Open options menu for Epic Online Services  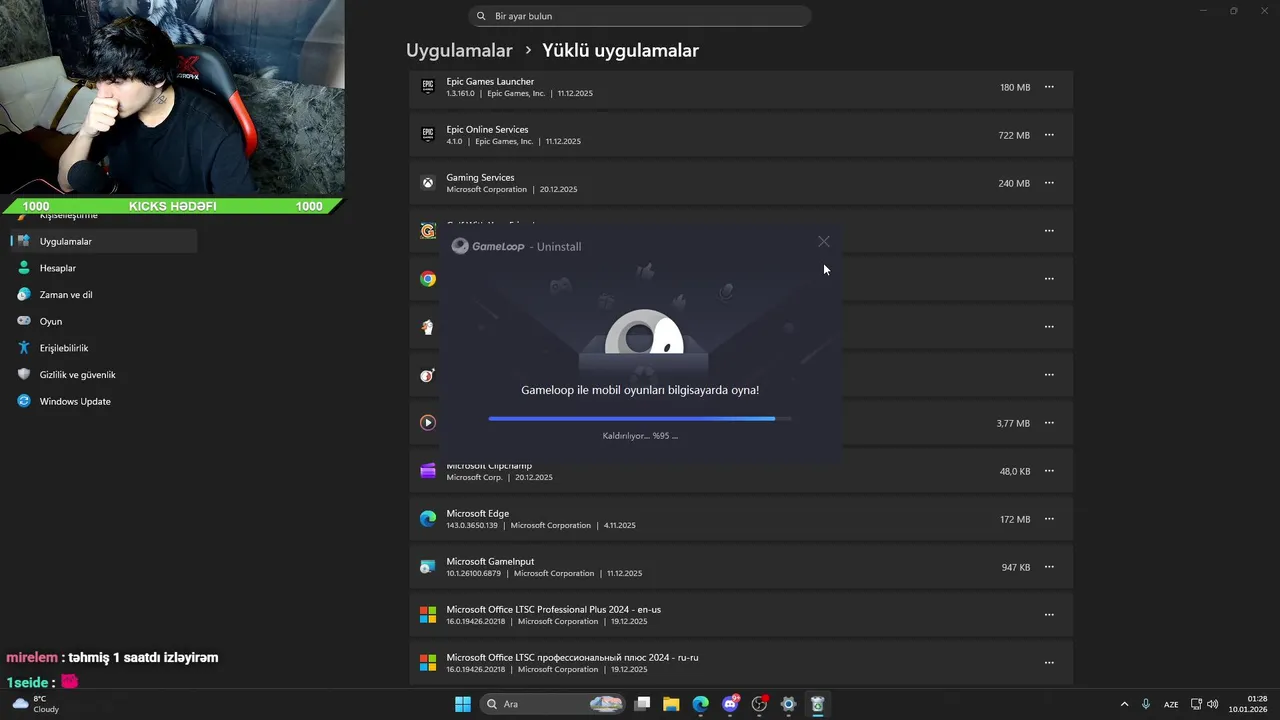coord(1049,135)
